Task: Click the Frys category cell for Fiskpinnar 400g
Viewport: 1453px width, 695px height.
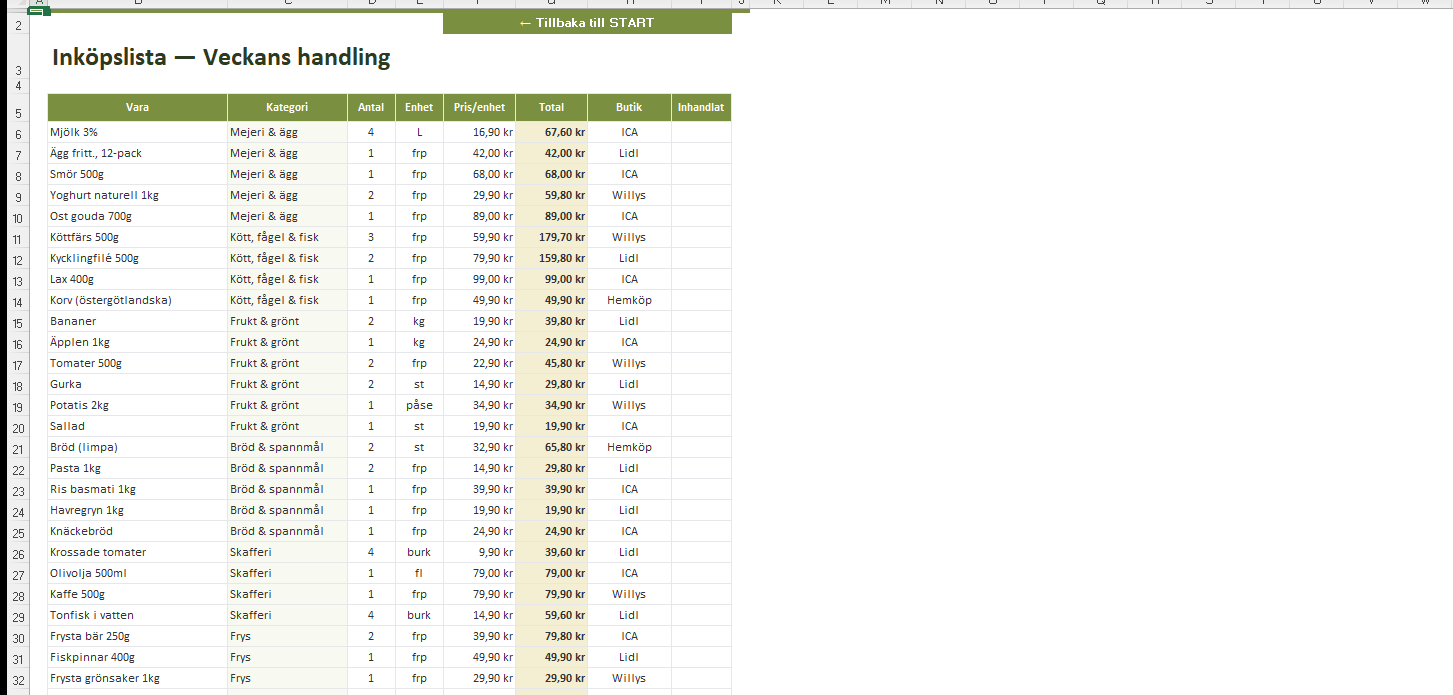Action: click(287, 657)
